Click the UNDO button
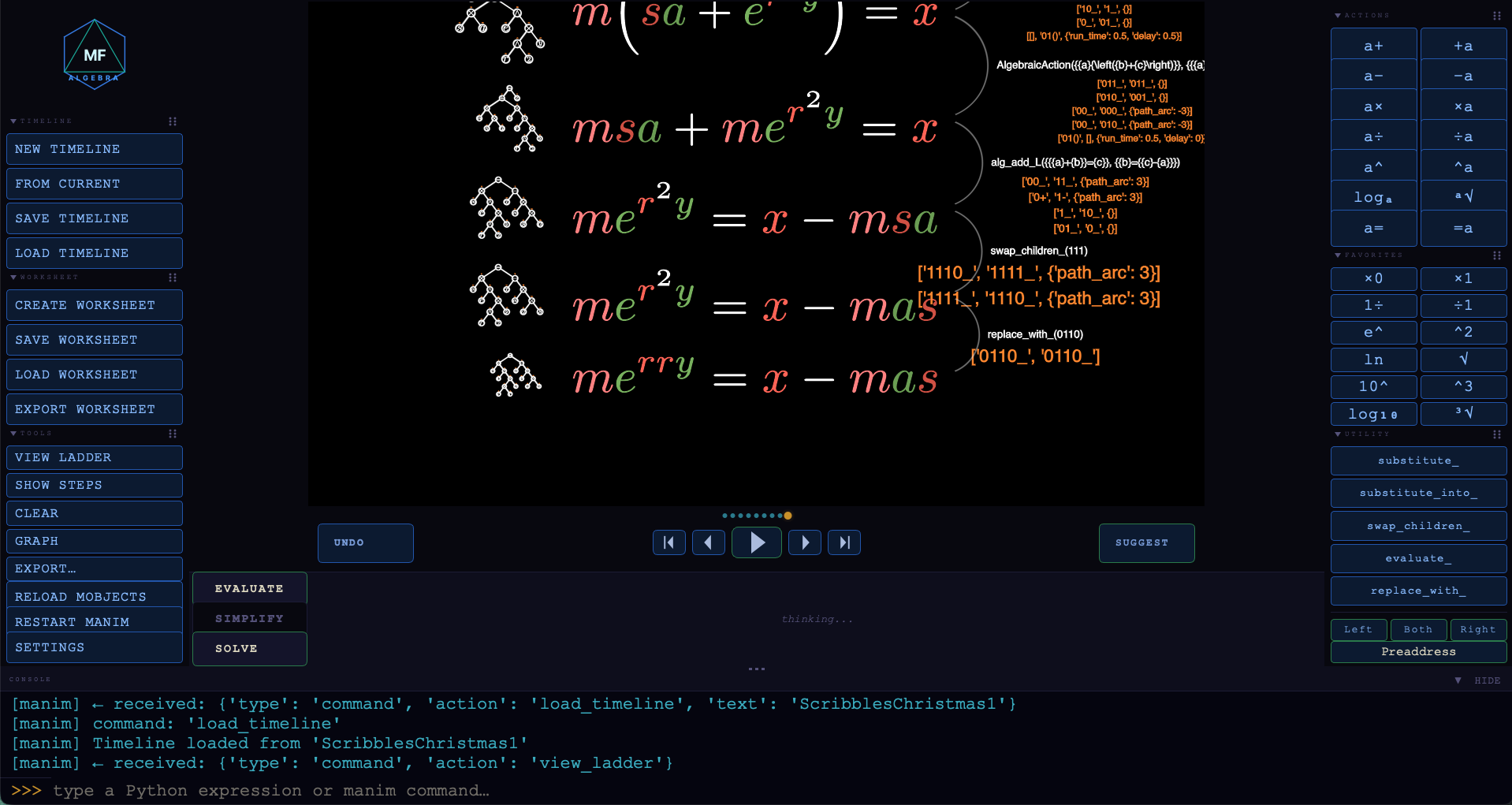Image resolution: width=1512 pixels, height=805 pixels. [x=366, y=542]
